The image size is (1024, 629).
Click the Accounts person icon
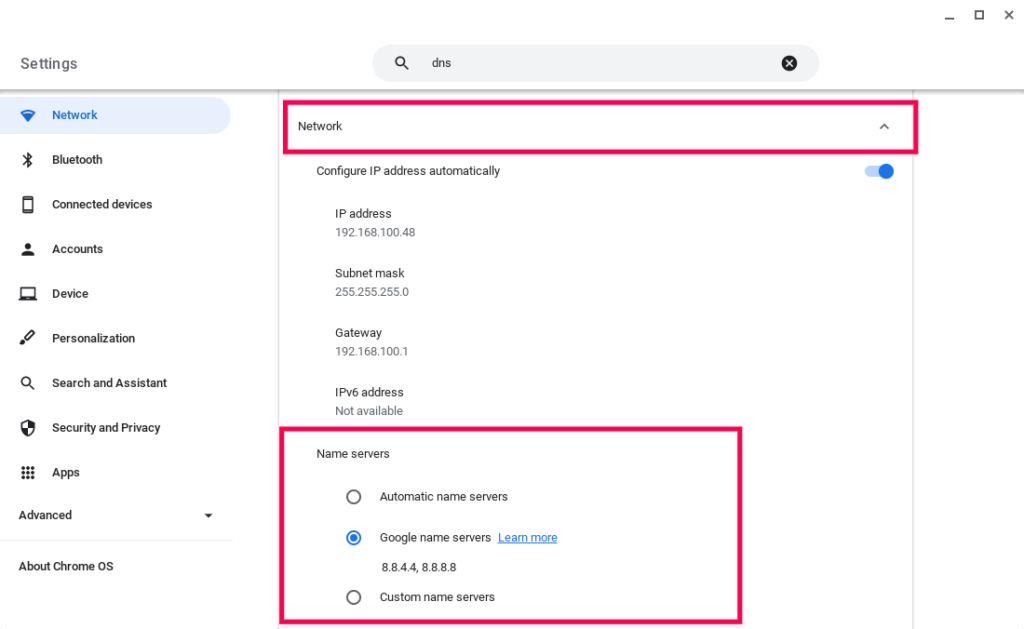pyautogui.click(x=27, y=249)
